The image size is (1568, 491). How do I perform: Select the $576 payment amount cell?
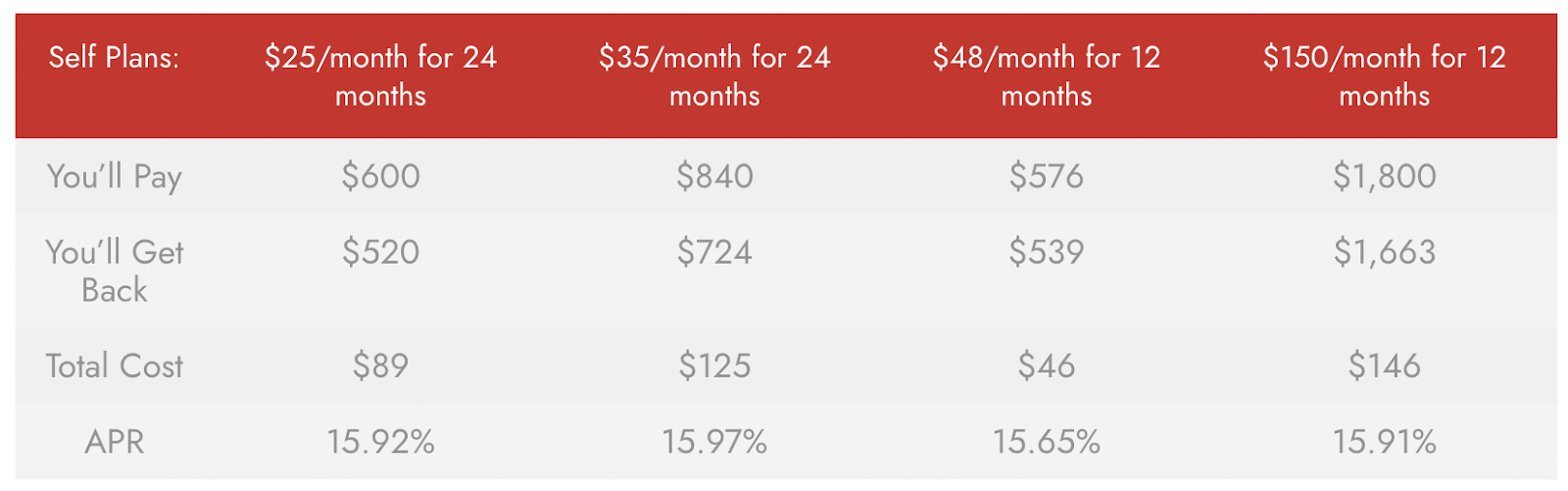[x=1047, y=175]
